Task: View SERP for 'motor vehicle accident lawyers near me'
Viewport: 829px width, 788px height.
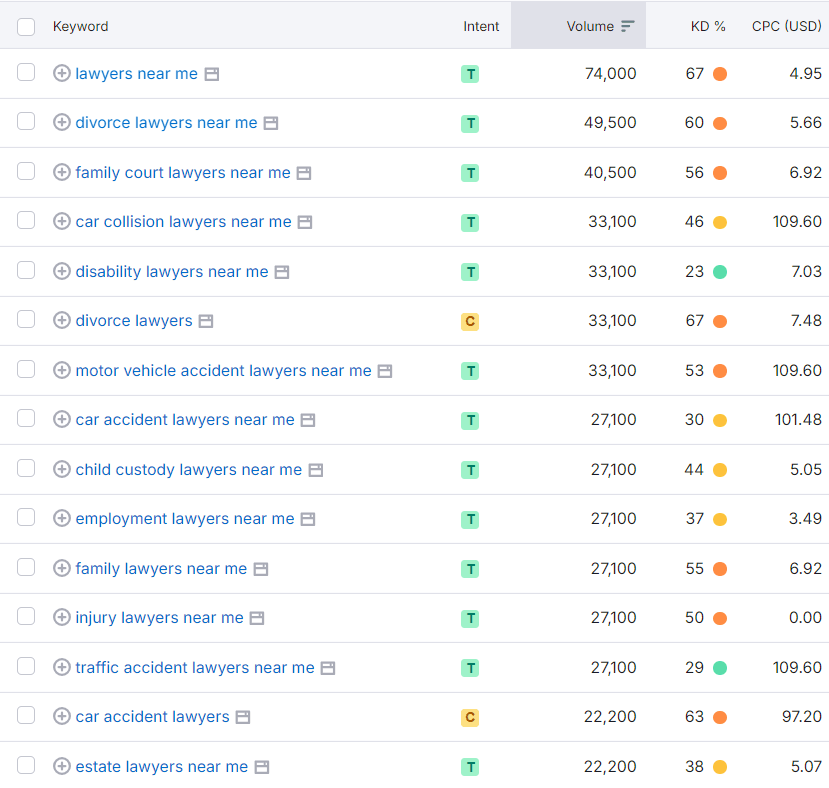Action: pyautogui.click(x=385, y=371)
